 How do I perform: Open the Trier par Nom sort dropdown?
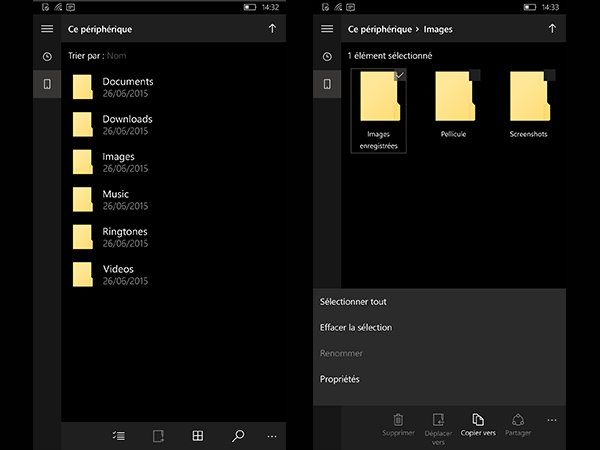click(x=117, y=56)
